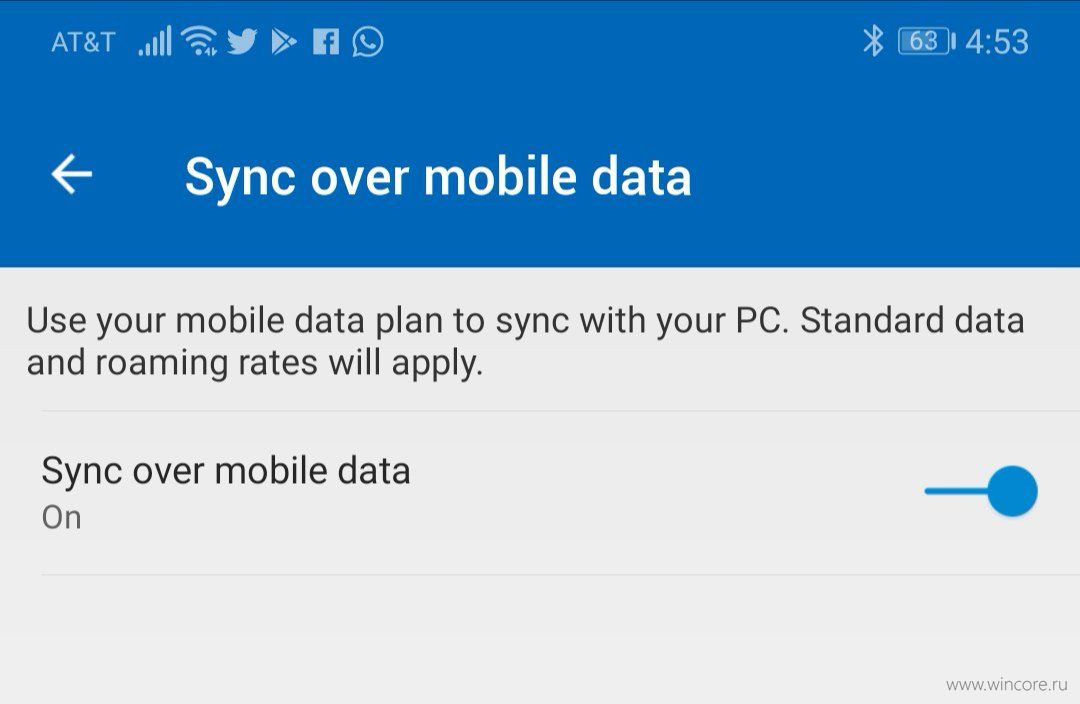This screenshot has width=1080, height=704.
Task: Tap the Facebook notification icon
Action: click(x=325, y=42)
